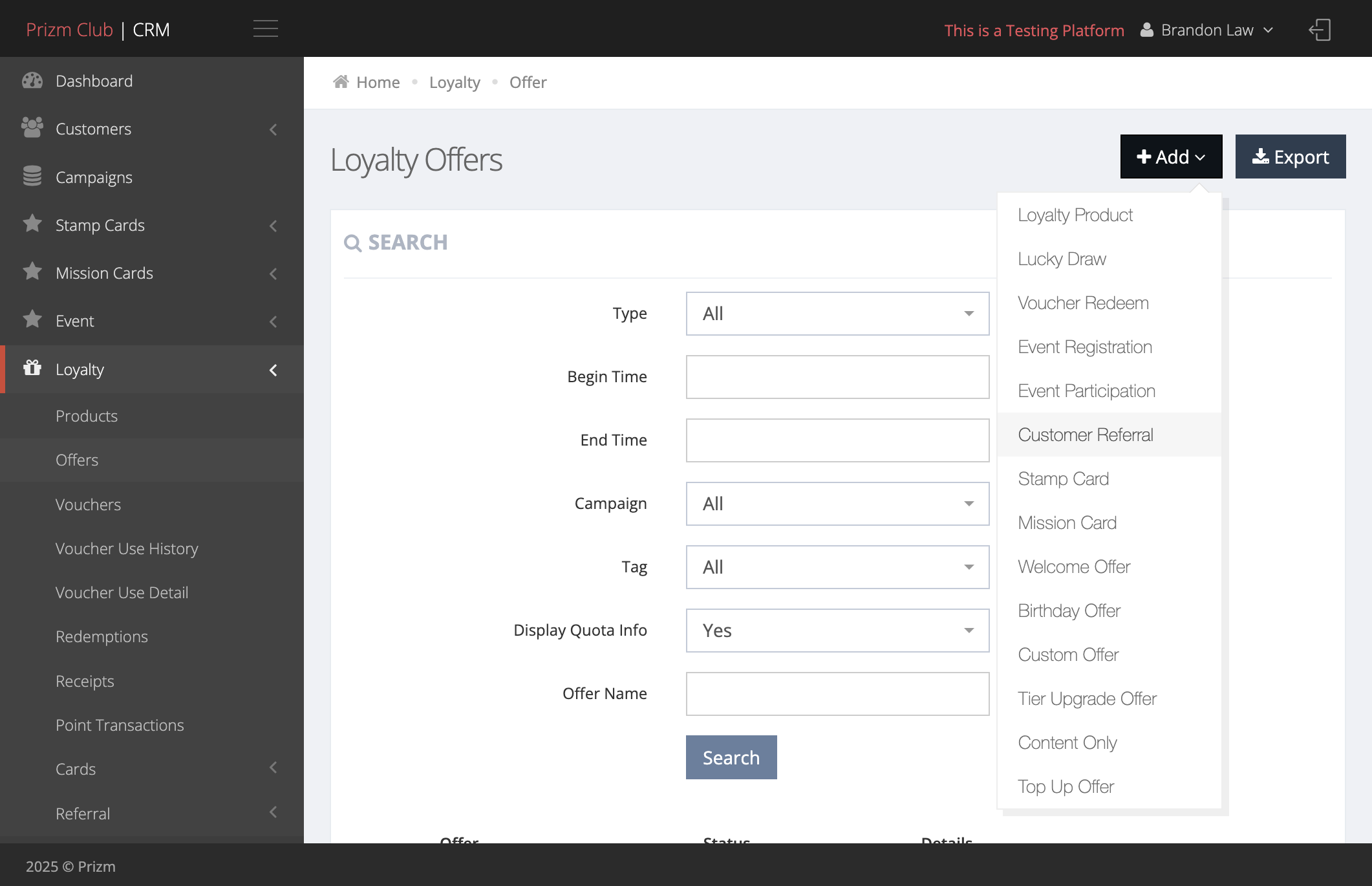Click the Loyalty gift icon
1372x886 pixels.
coord(32,368)
